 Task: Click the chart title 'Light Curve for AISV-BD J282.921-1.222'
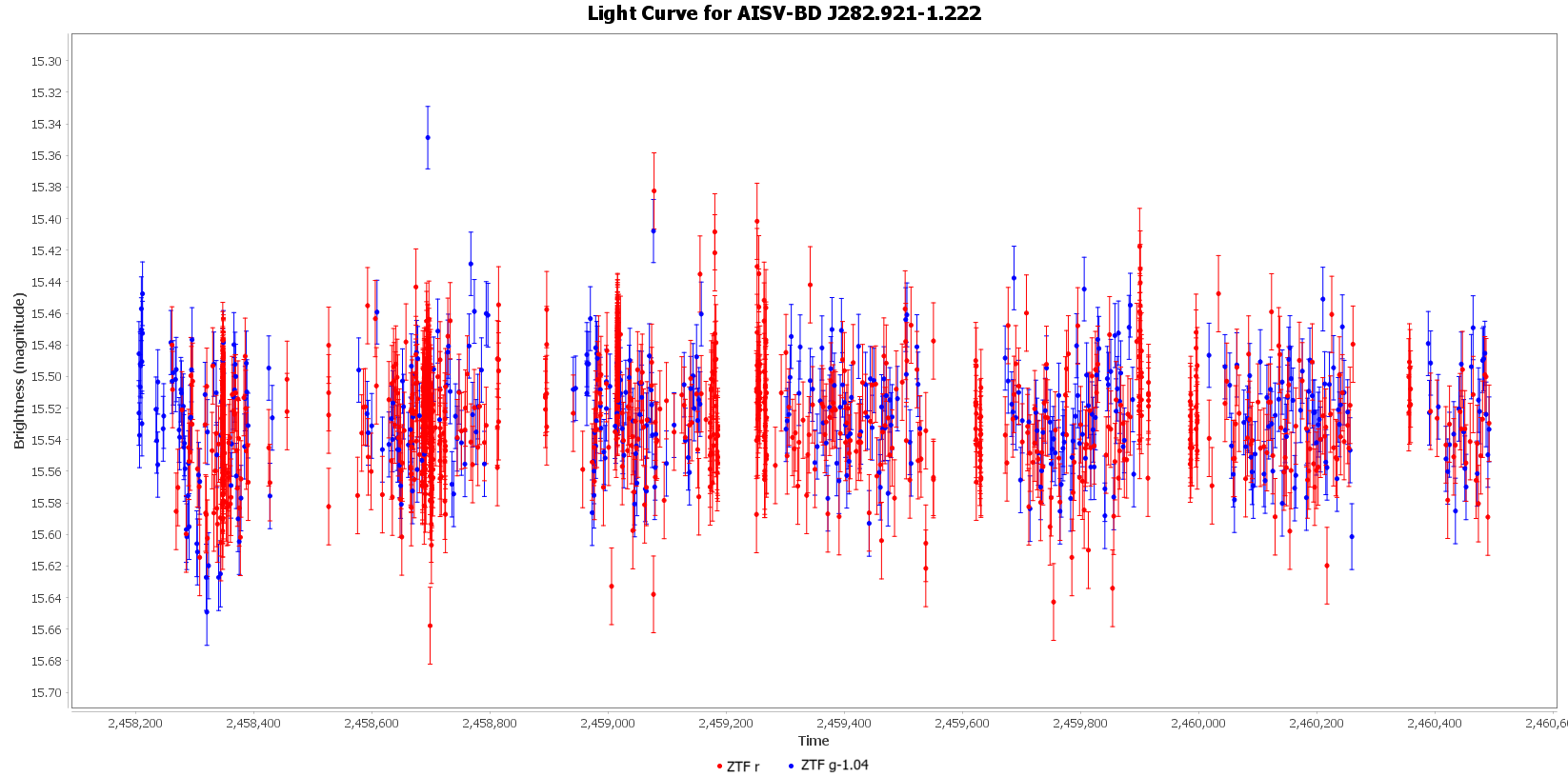point(784,13)
